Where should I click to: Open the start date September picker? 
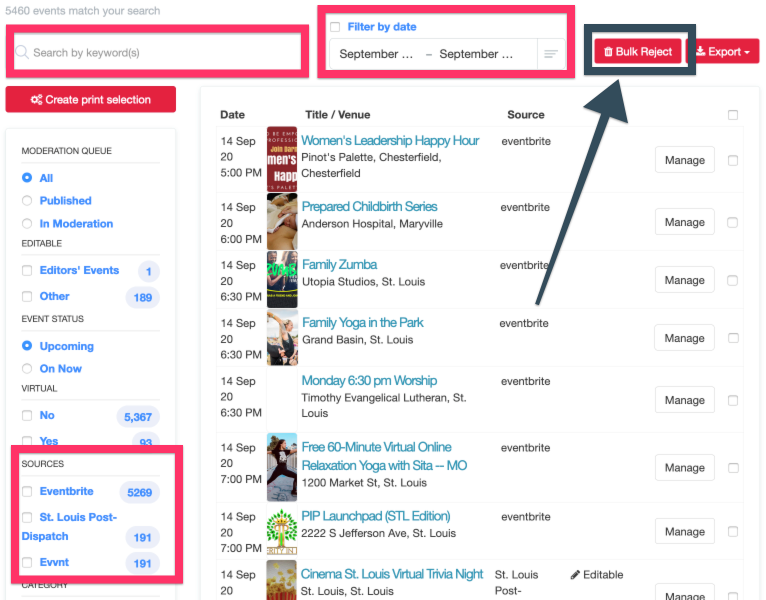coord(376,54)
